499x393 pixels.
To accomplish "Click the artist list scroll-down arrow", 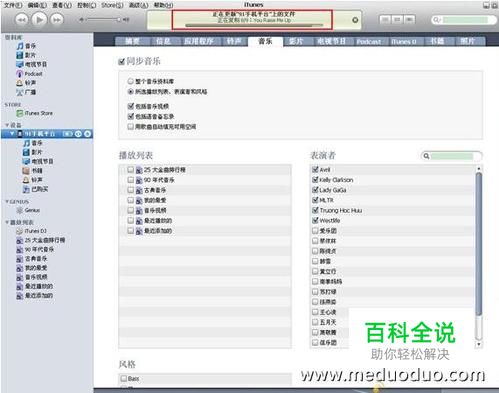I will [479, 344].
